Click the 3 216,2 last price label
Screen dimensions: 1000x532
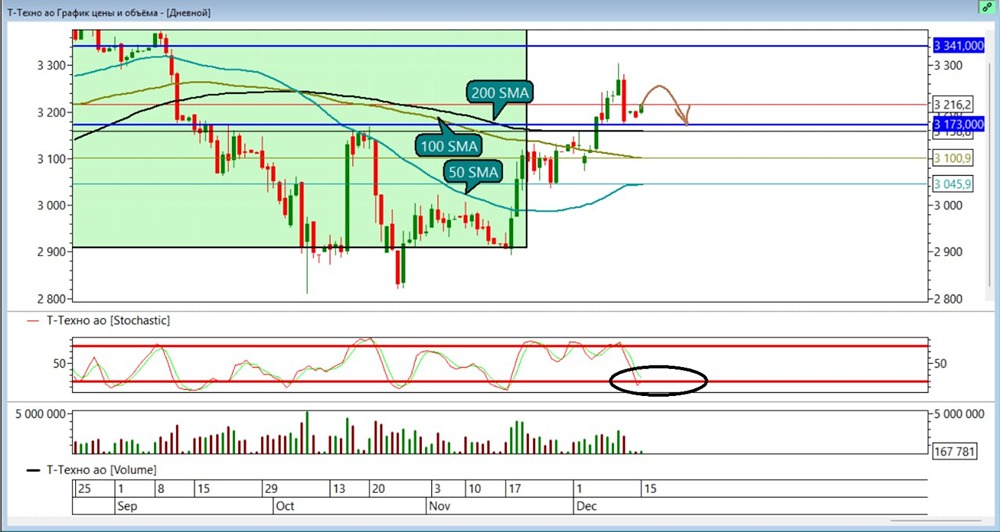(x=952, y=104)
